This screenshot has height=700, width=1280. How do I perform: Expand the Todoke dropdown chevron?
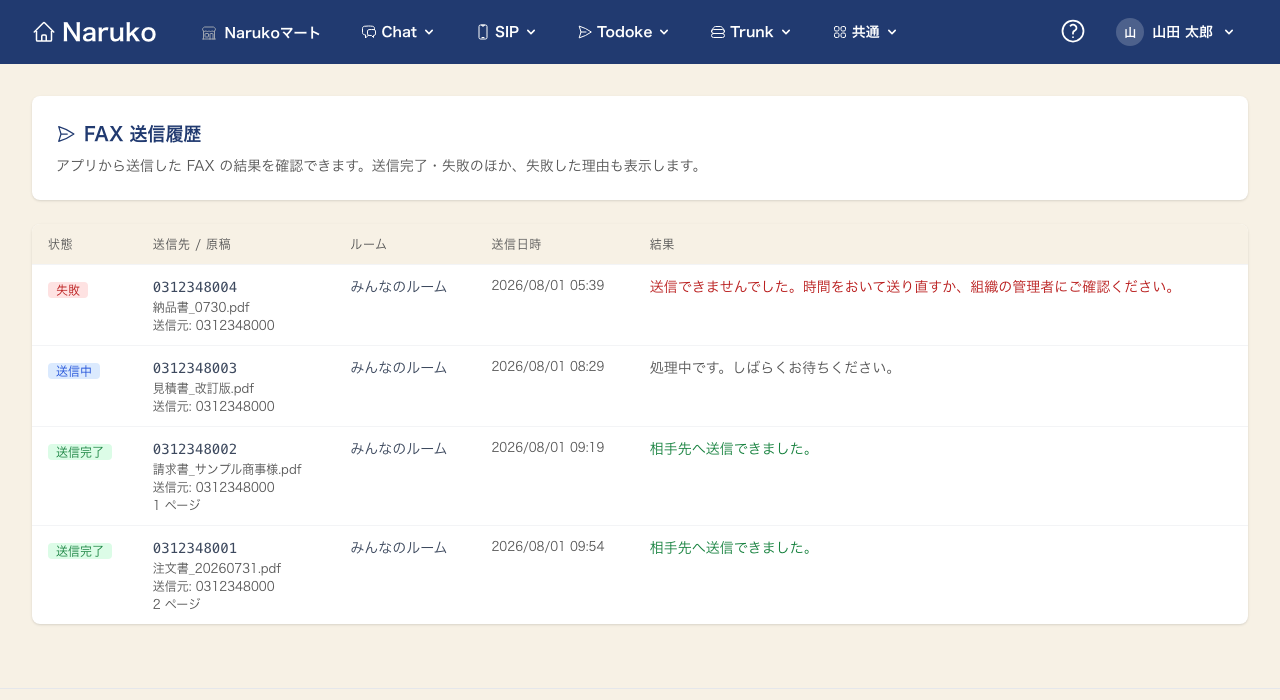pos(664,32)
